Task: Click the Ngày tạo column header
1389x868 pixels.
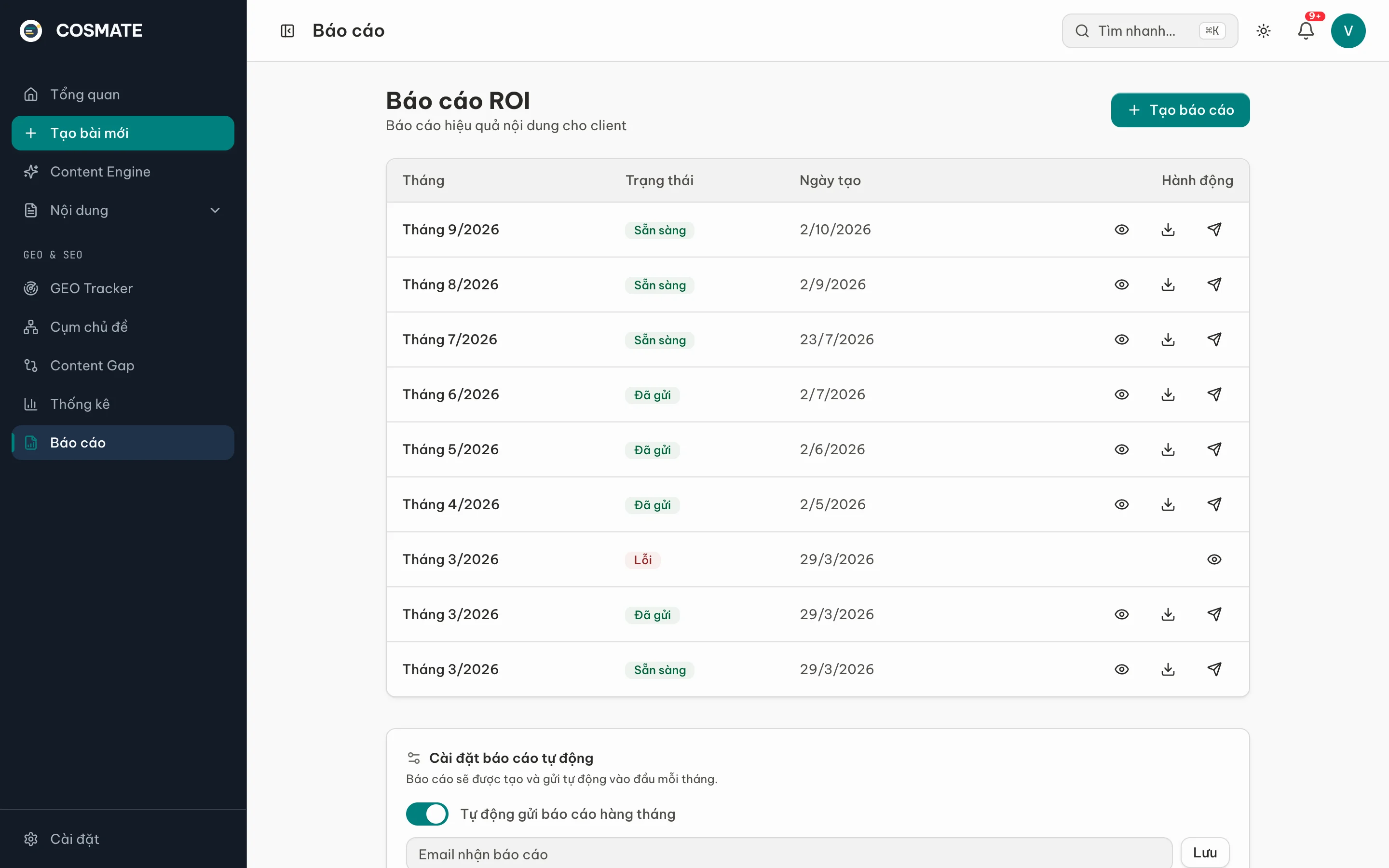Action: click(830, 180)
